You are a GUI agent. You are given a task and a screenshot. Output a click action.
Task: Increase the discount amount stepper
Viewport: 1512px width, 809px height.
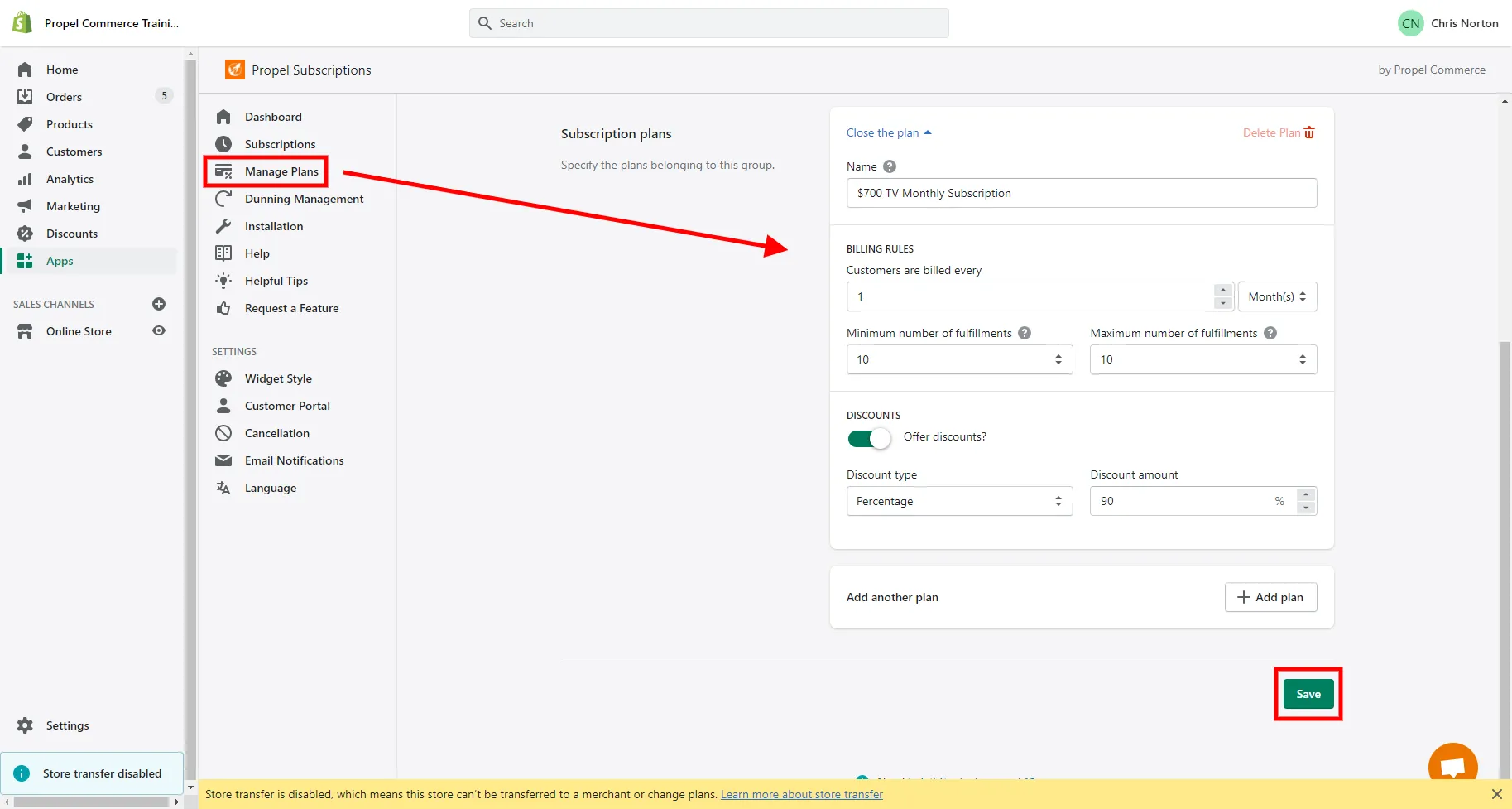[x=1306, y=494]
